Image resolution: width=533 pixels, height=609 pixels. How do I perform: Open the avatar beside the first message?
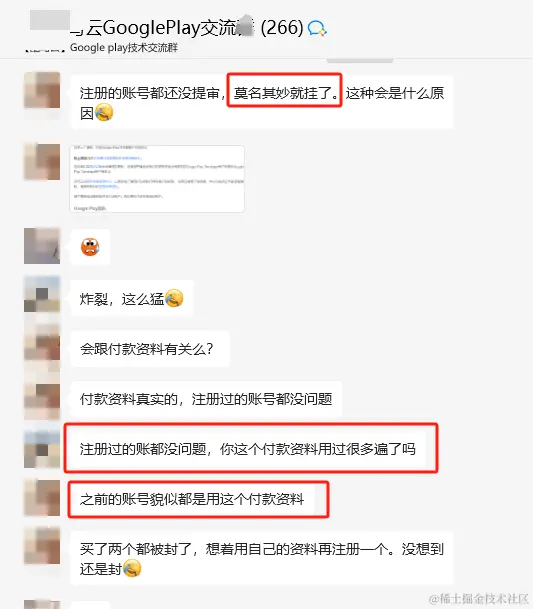click(x=42, y=90)
